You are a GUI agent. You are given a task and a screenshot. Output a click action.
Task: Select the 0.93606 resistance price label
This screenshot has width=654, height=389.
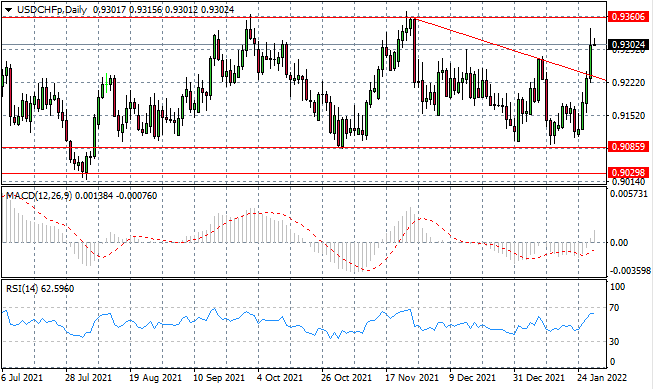click(629, 17)
